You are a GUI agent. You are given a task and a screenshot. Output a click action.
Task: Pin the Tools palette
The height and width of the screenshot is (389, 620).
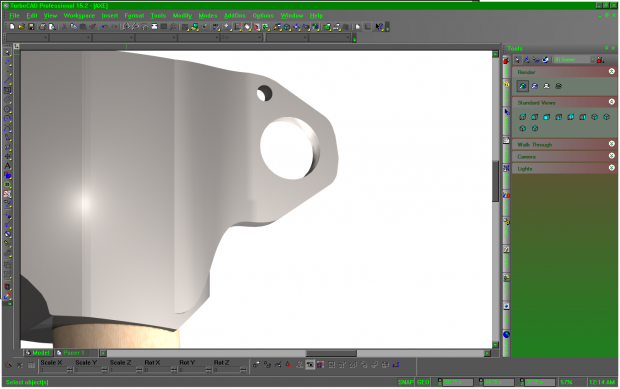(x=606, y=48)
